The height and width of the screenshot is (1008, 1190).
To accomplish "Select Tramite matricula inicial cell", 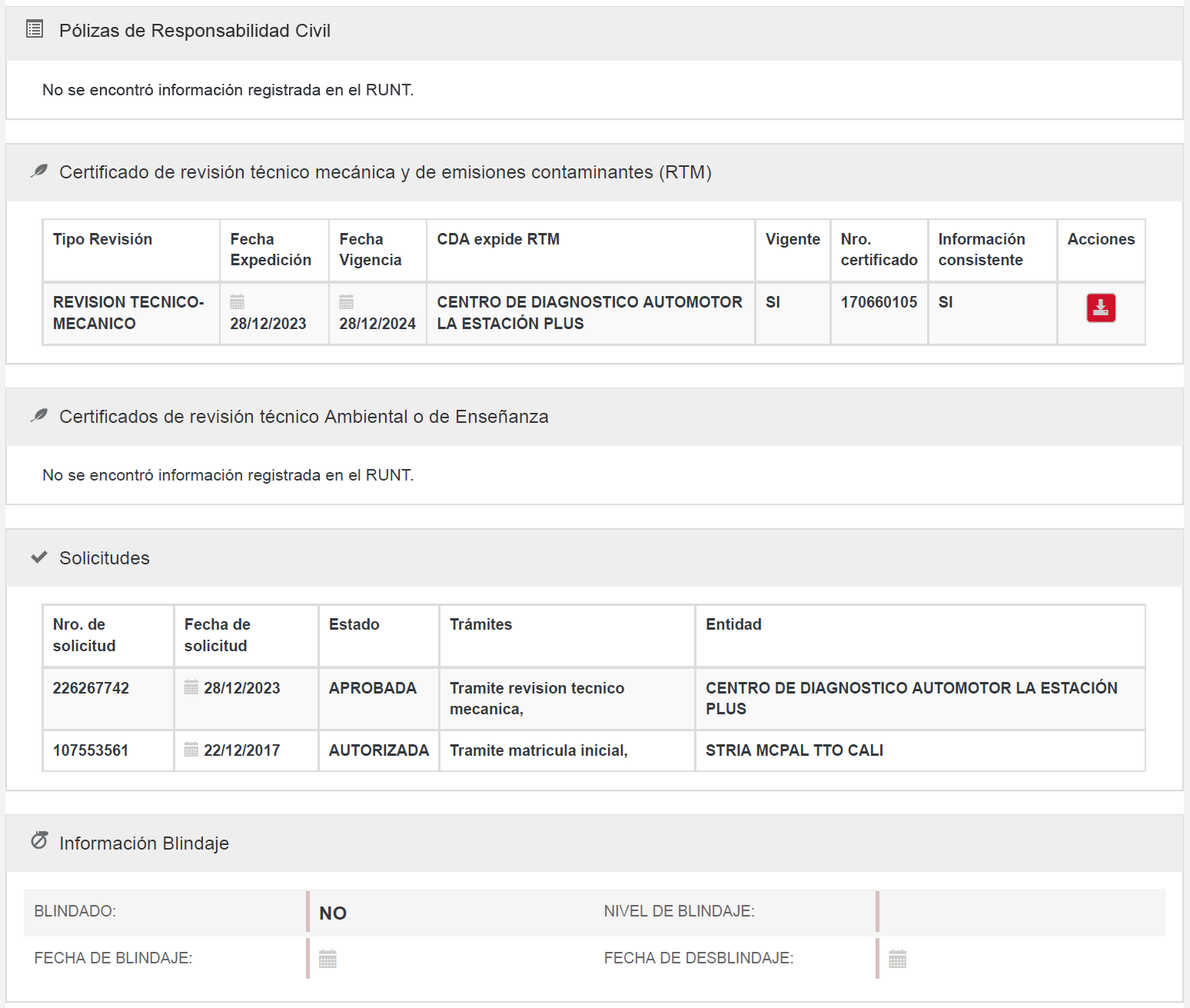I will pos(567,750).
